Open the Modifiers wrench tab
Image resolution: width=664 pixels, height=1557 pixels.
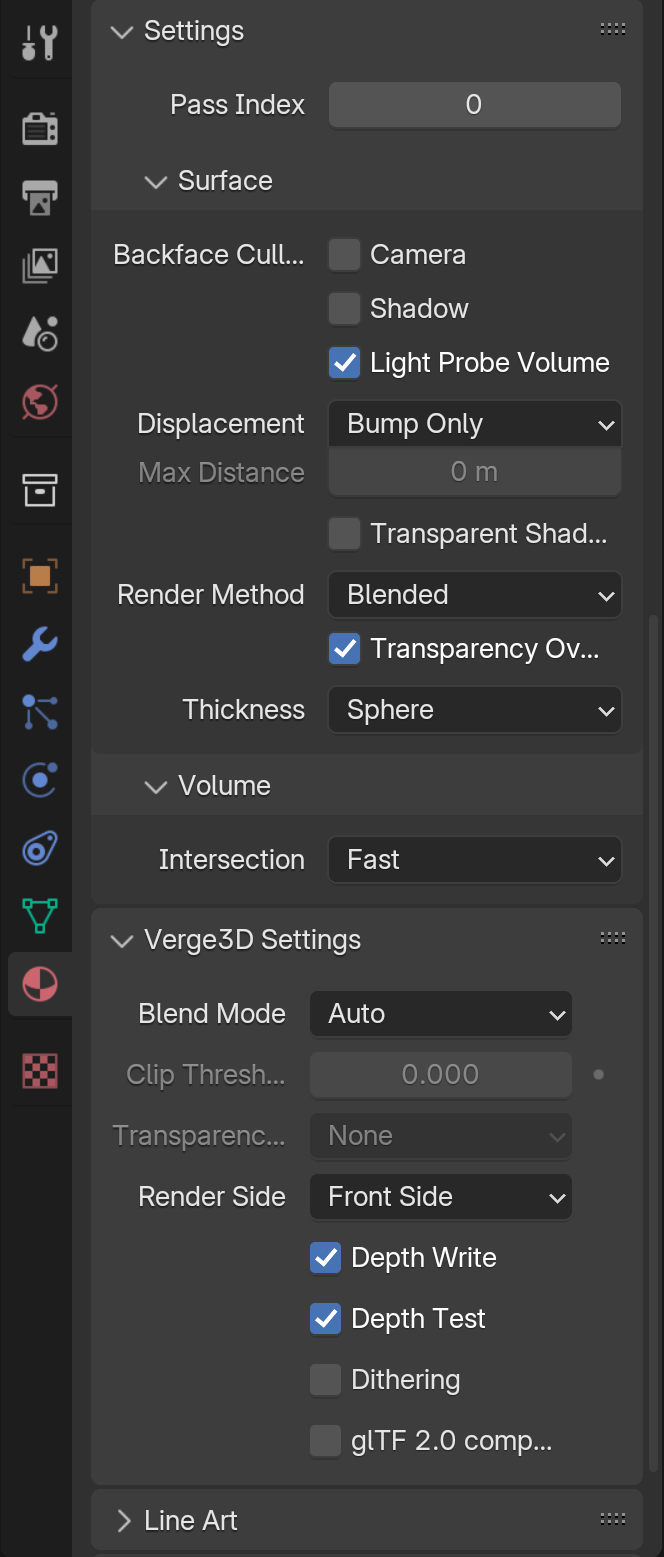click(x=40, y=645)
